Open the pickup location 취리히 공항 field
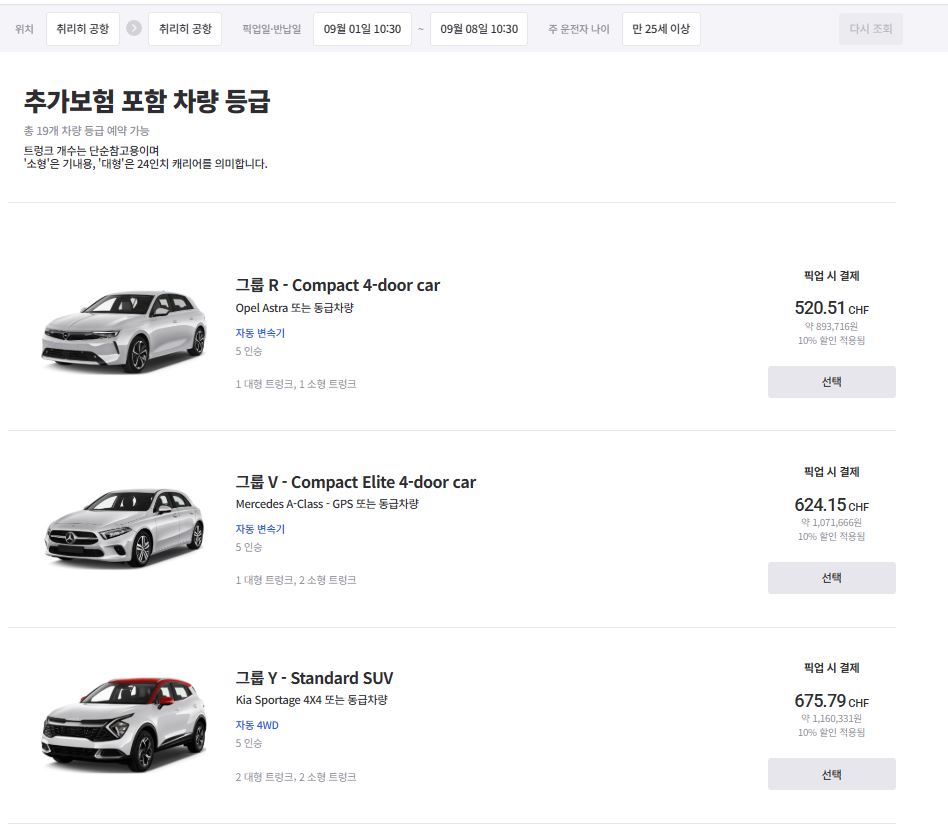The image size is (948, 833). 83,29
